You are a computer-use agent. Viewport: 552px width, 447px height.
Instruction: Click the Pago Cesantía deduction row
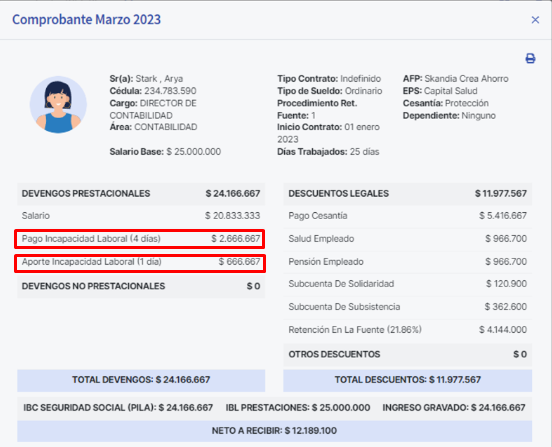click(x=407, y=216)
